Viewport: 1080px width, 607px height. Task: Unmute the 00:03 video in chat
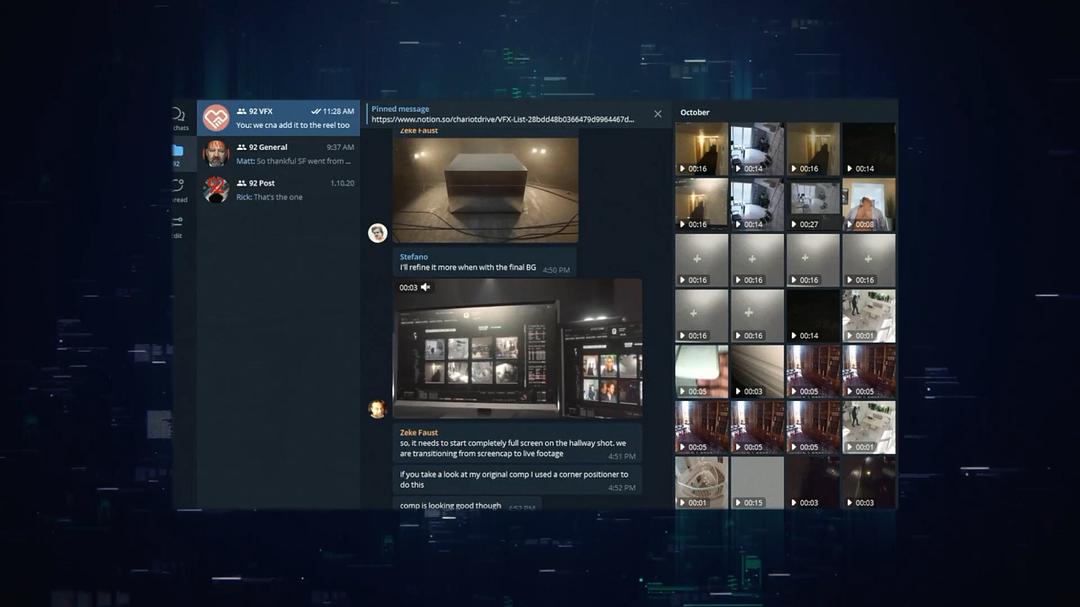pyautogui.click(x=426, y=287)
